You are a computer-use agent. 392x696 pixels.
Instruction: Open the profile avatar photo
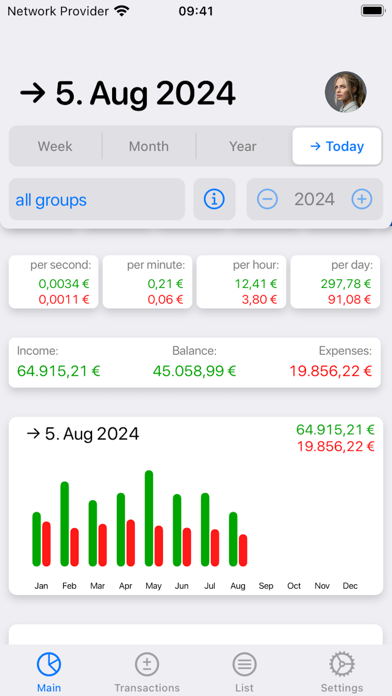[x=346, y=92]
